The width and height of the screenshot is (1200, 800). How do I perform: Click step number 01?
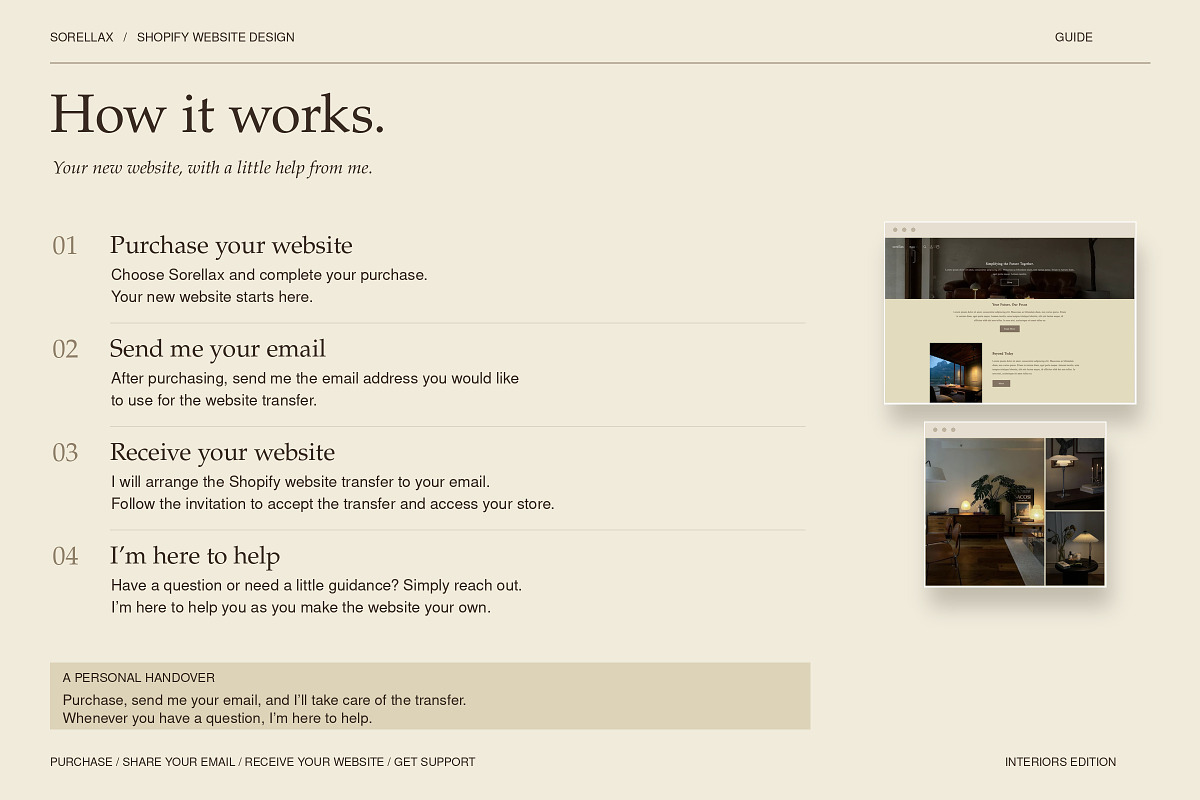(x=65, y=246)
